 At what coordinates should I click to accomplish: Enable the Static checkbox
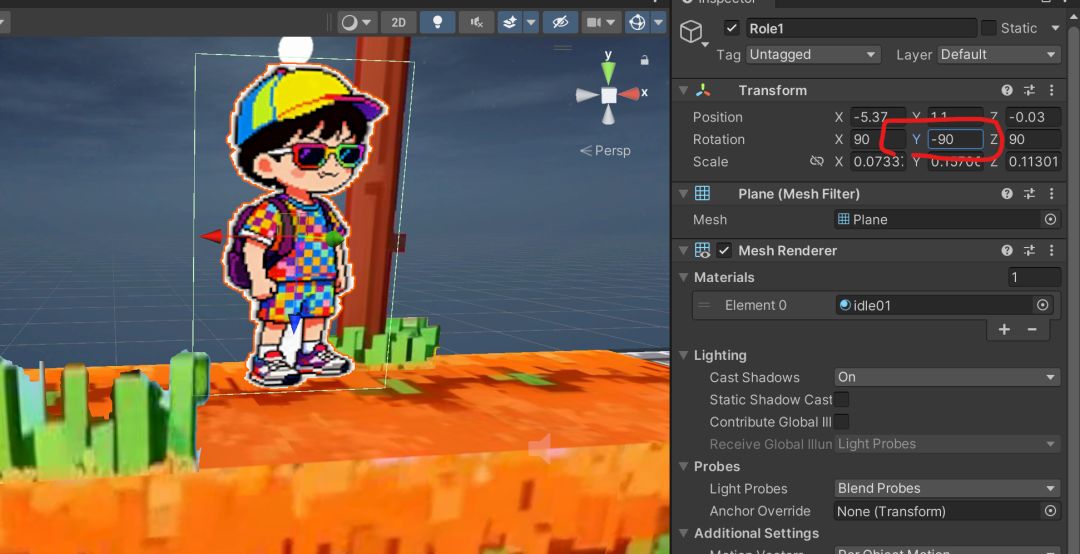[989, 28]
